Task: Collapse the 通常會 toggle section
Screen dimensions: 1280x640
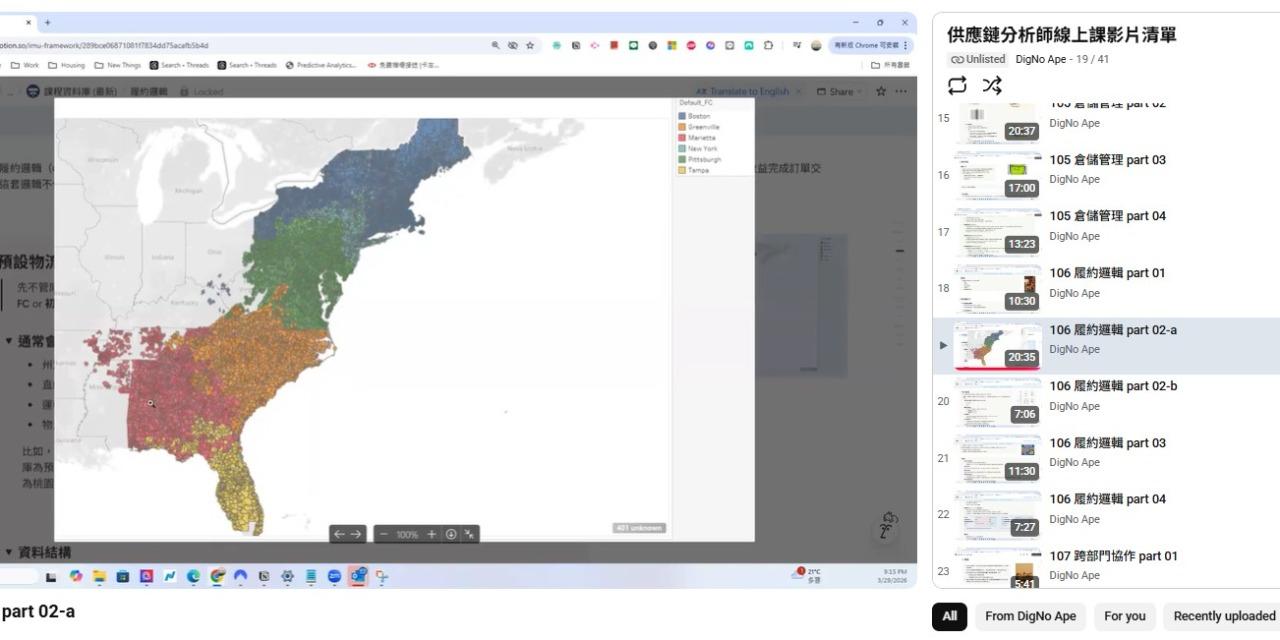Action: click(9, 341)
